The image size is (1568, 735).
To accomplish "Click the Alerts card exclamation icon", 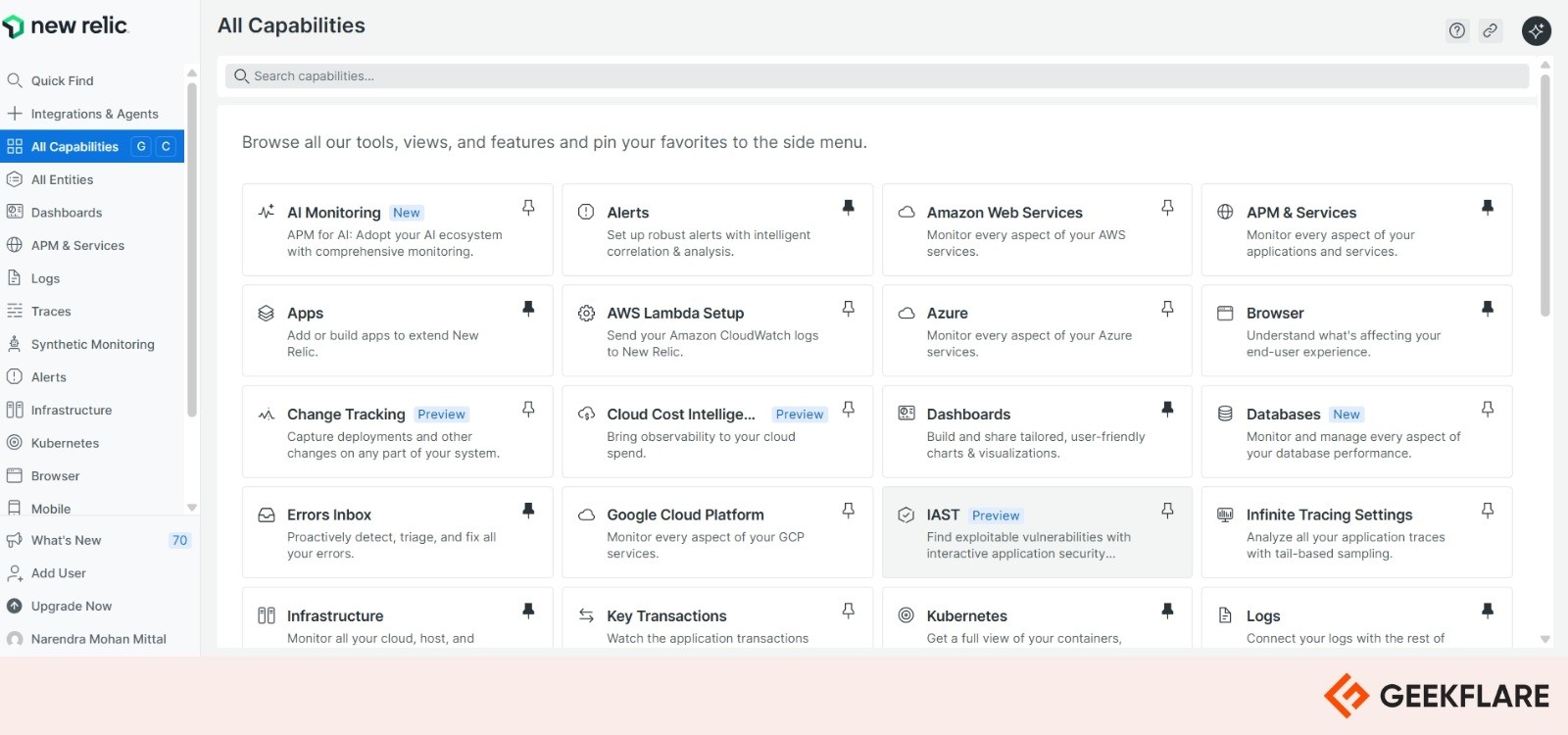I will pos(586,212).
